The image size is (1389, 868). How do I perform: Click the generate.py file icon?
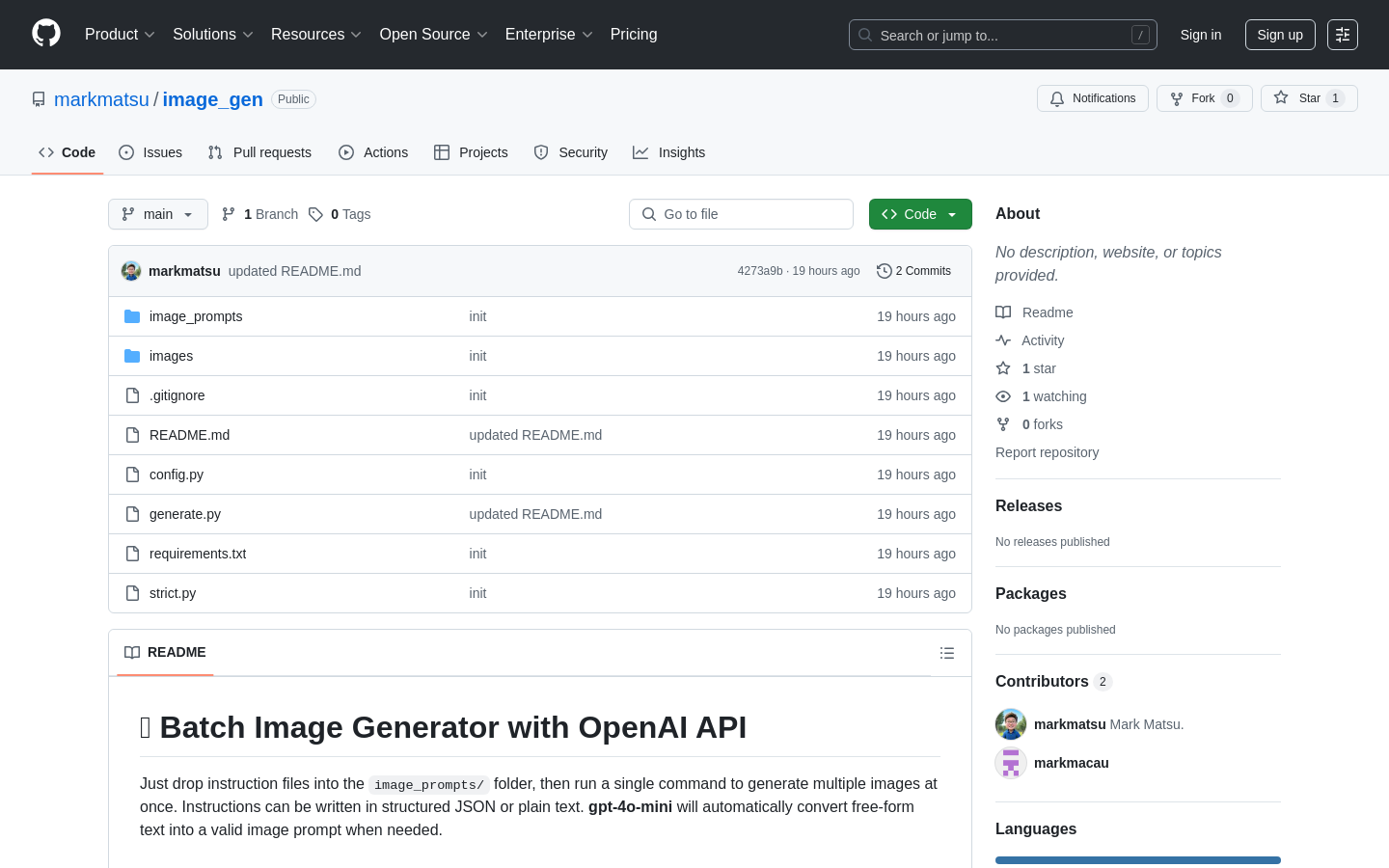tap(132, 514)
